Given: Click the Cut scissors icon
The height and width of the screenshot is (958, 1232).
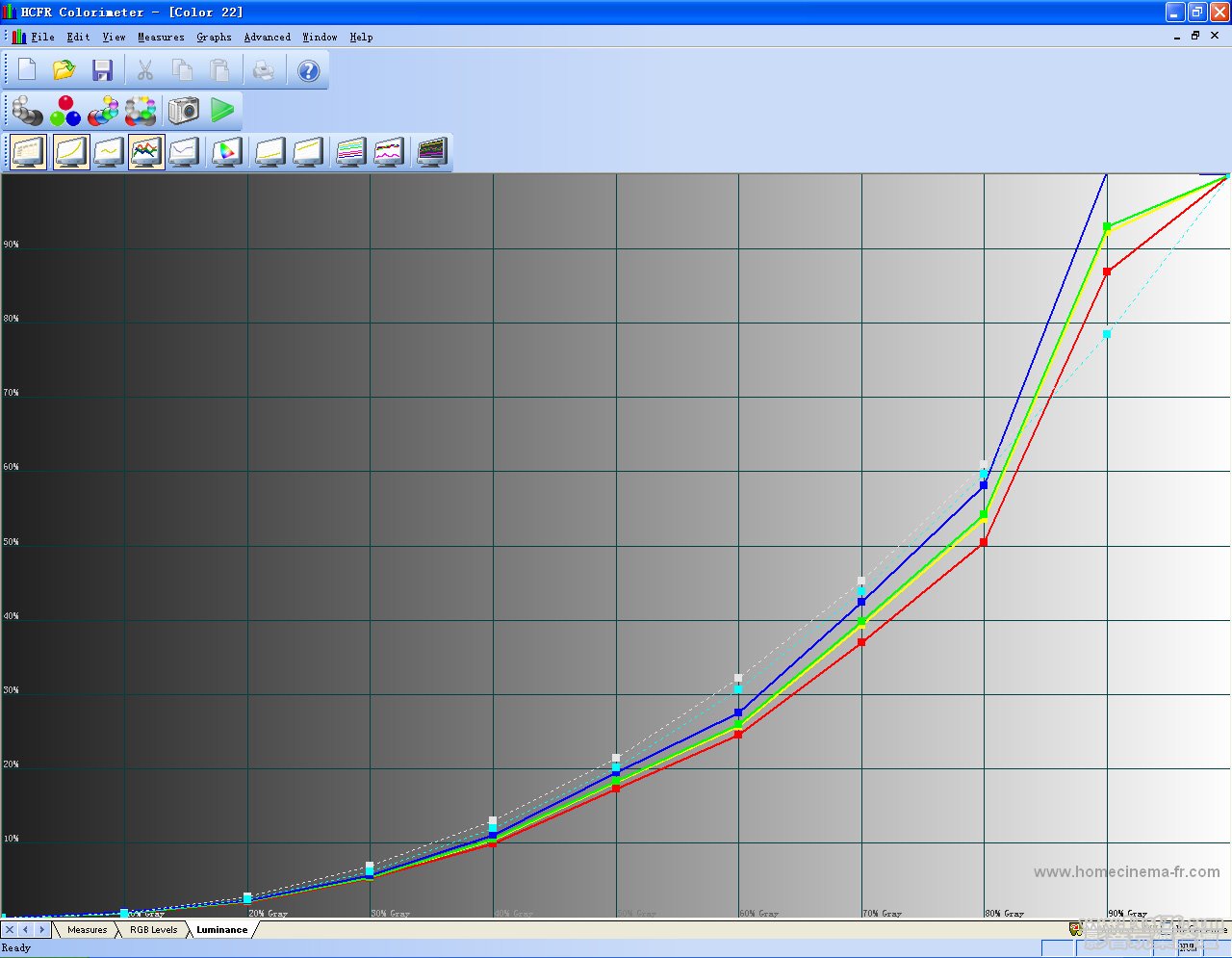Looking at the screenshot, I should [x=145, y=70].
